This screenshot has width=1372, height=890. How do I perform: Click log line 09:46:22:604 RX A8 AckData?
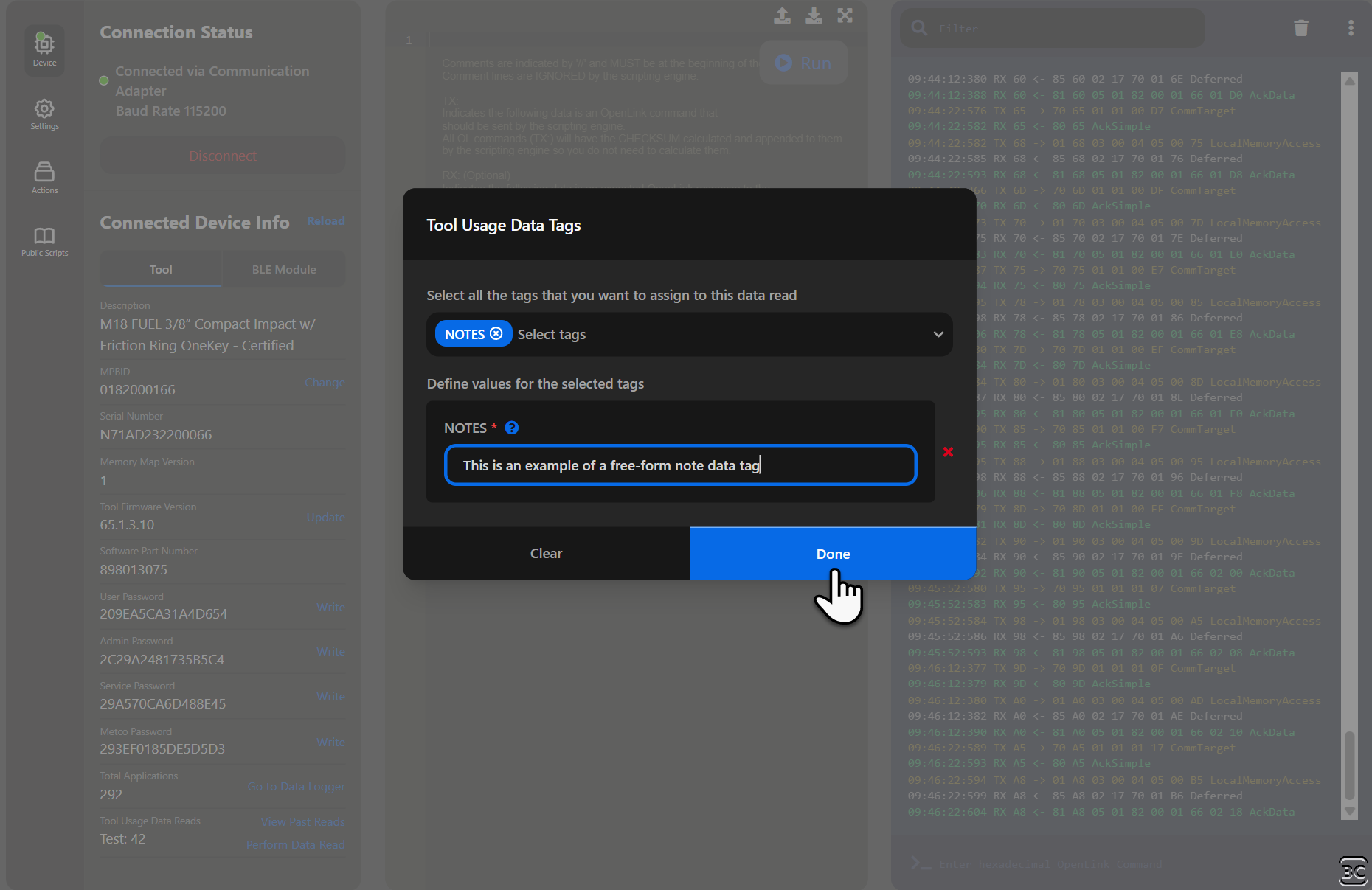click(x=1101, y=812)
